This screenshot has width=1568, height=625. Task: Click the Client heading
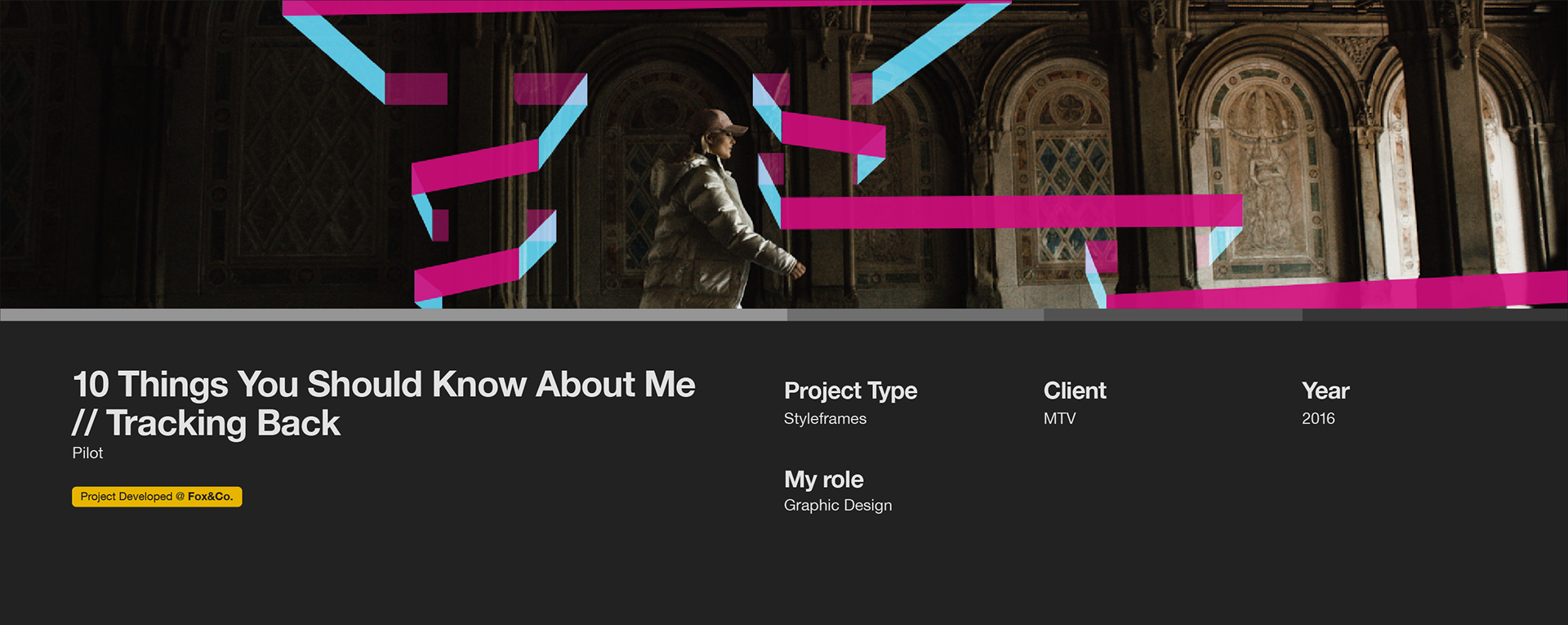(x=1074, y=391)
